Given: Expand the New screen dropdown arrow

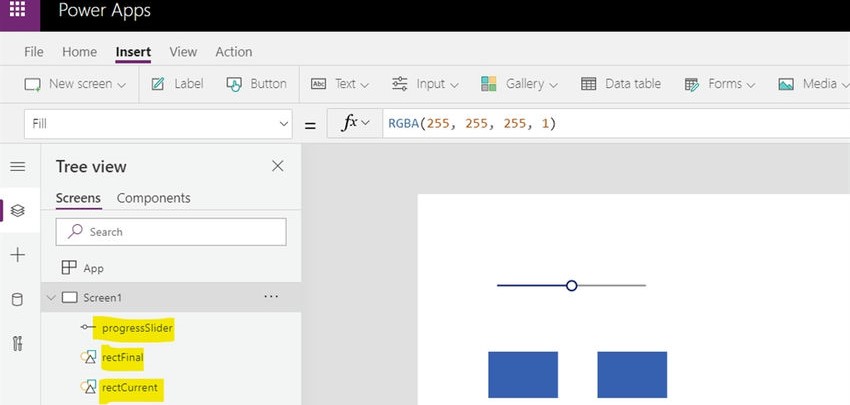Looking at the screenshot, I should (121, 85).
